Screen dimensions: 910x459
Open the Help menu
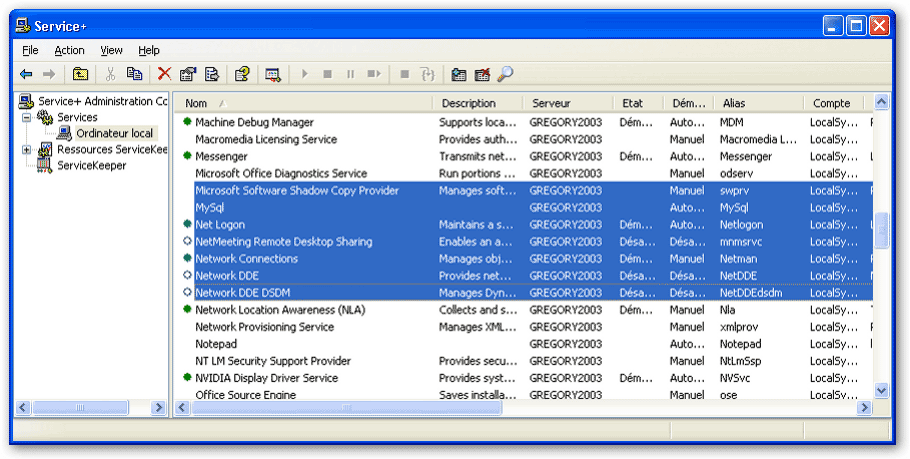point(149,50)
